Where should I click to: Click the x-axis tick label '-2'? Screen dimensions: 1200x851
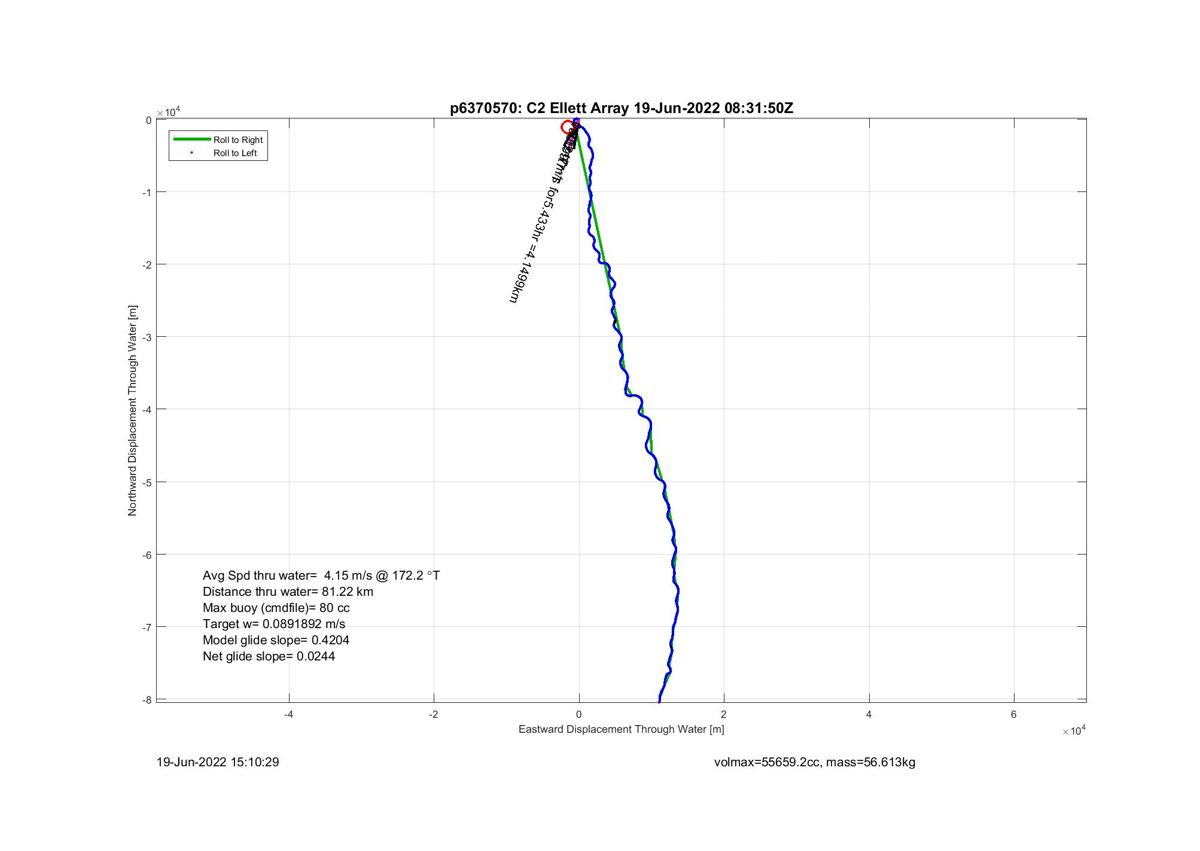(x=433, y=714)
